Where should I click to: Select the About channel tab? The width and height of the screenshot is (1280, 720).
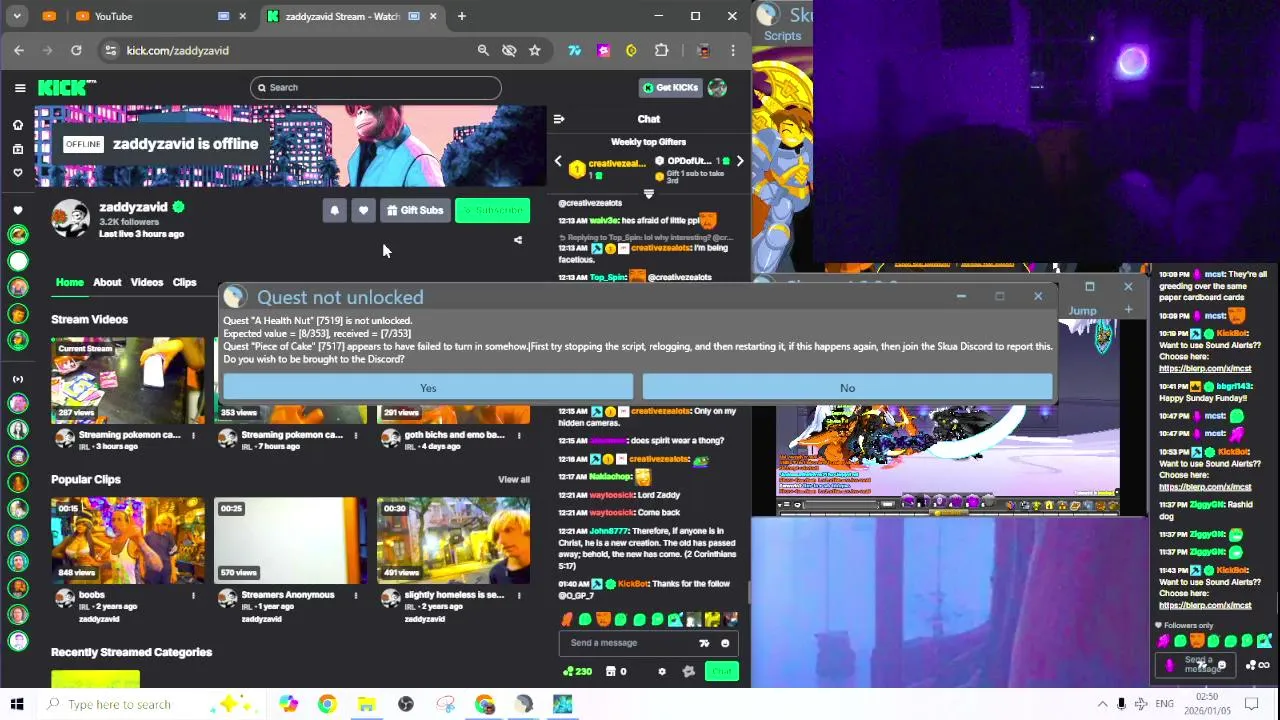click(x=107, y=282)
